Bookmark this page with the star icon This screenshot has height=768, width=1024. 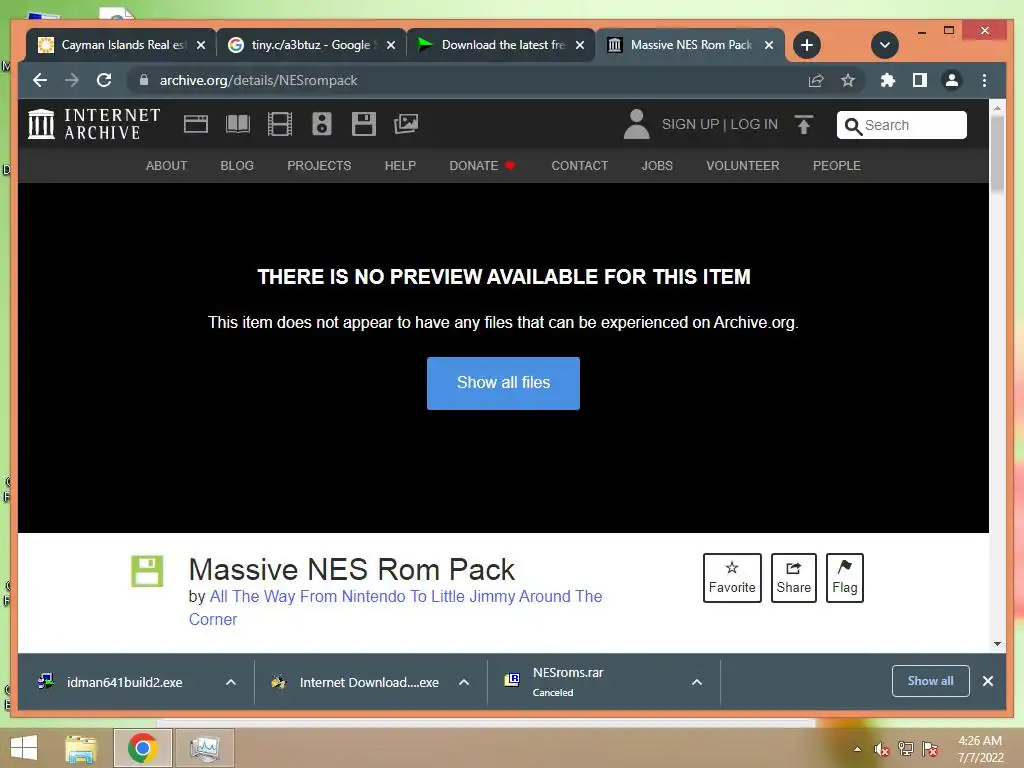[848, 80]
